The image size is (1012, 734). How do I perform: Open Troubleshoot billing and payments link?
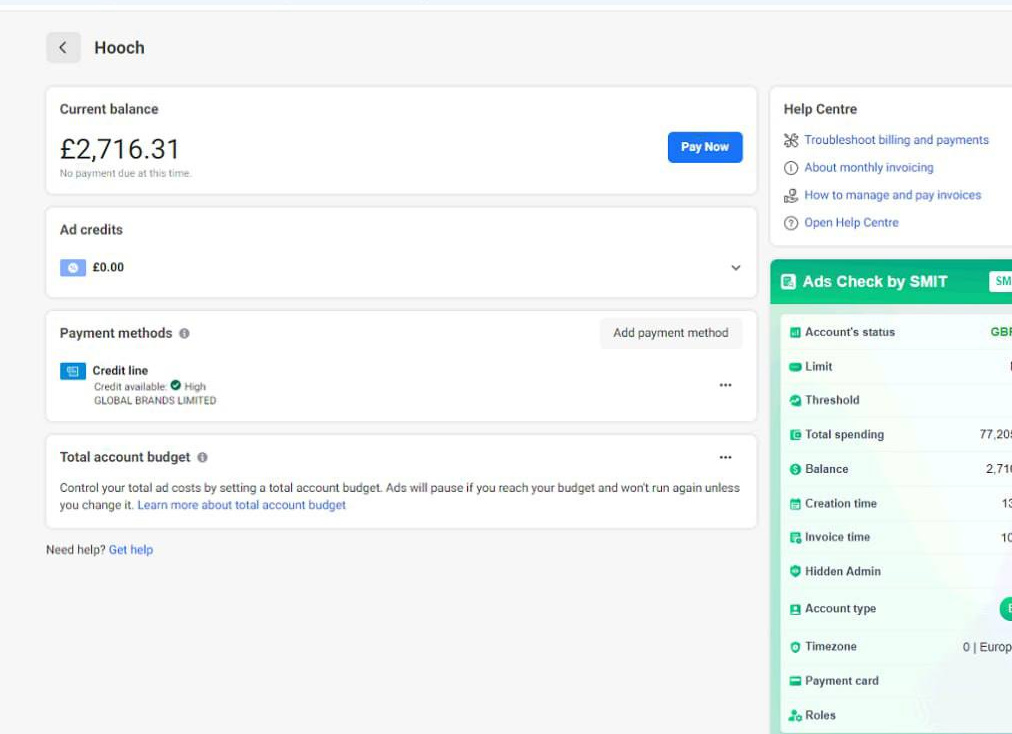coord(896,140)
